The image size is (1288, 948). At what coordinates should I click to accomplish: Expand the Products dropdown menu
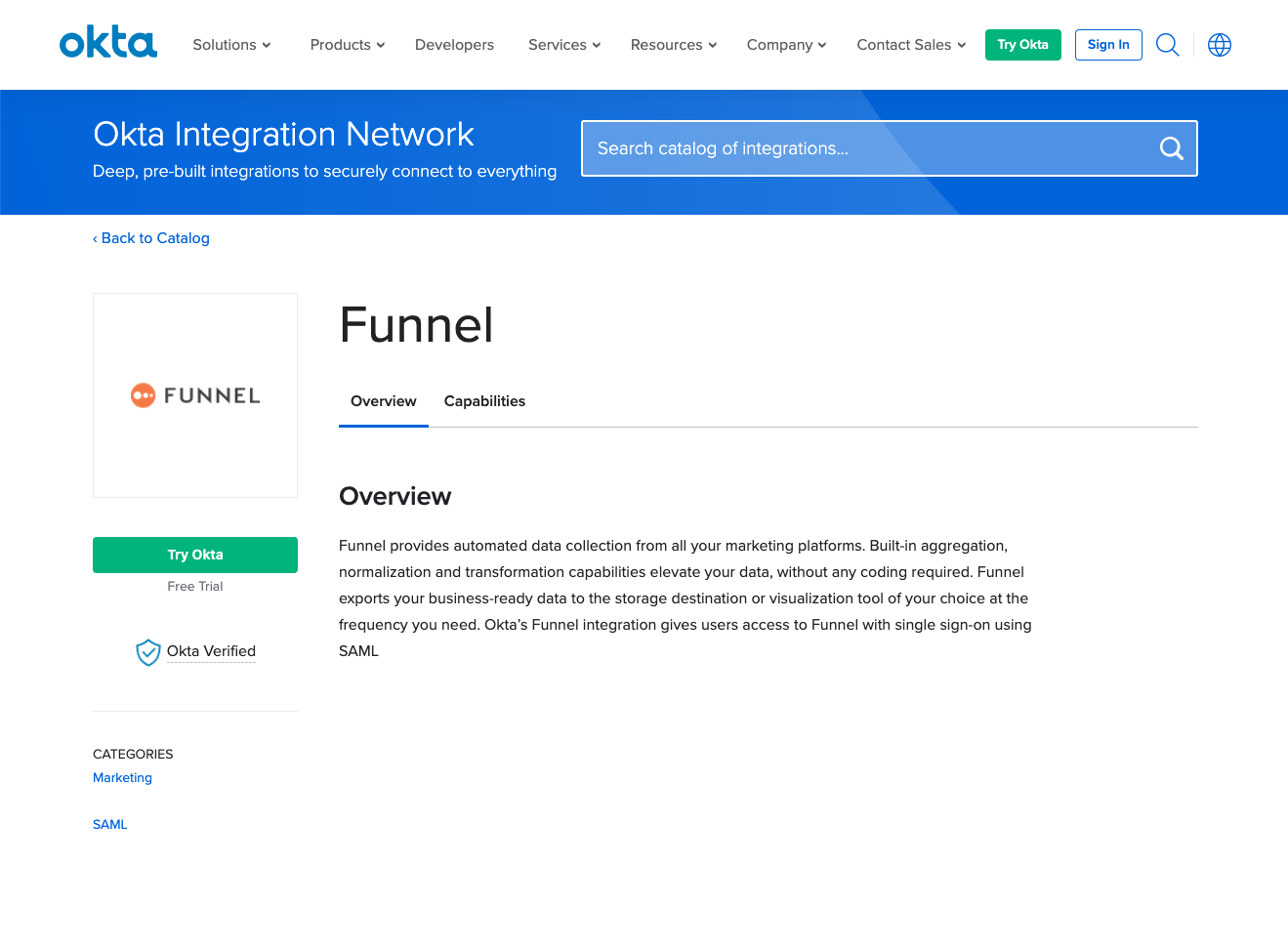pyautogui.click(x=348, y=45)
